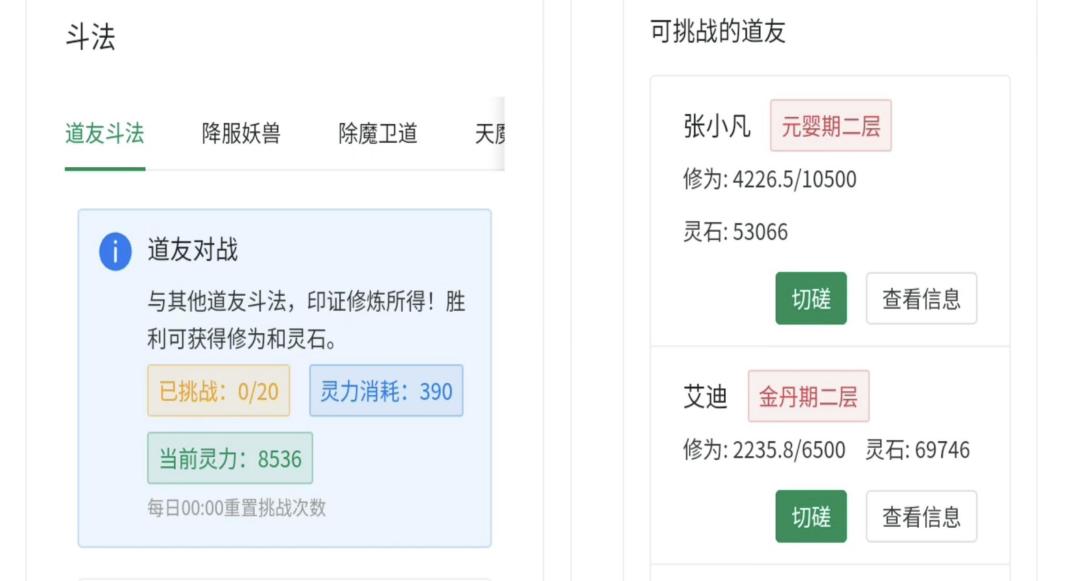Click the name 张小凡
The height and width of the screenshot is (581, 1080).
coord(716,127)
